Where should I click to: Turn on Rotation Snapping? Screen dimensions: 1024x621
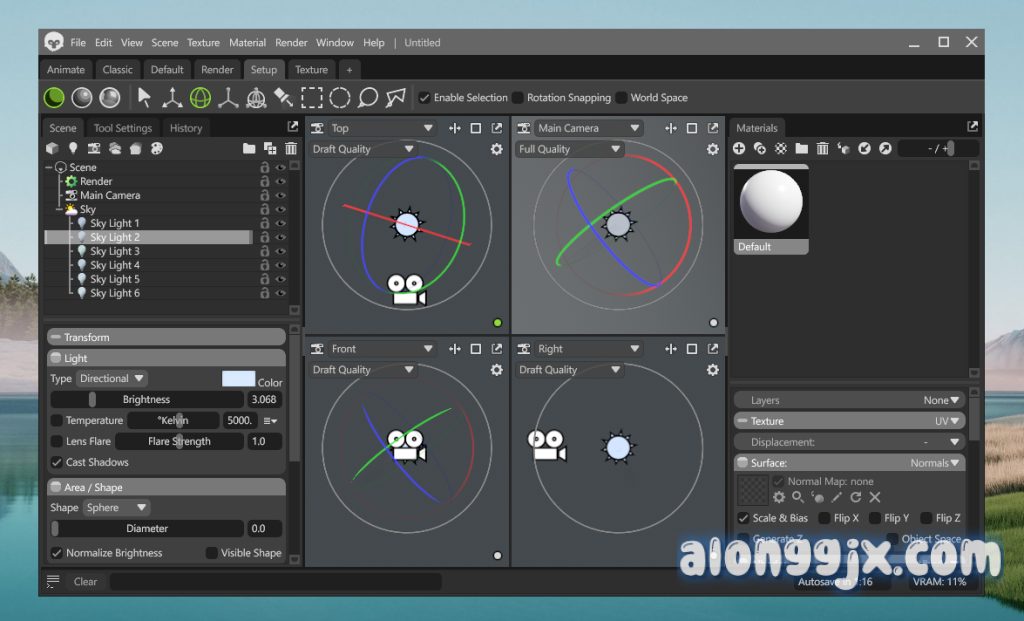[518, 98]
